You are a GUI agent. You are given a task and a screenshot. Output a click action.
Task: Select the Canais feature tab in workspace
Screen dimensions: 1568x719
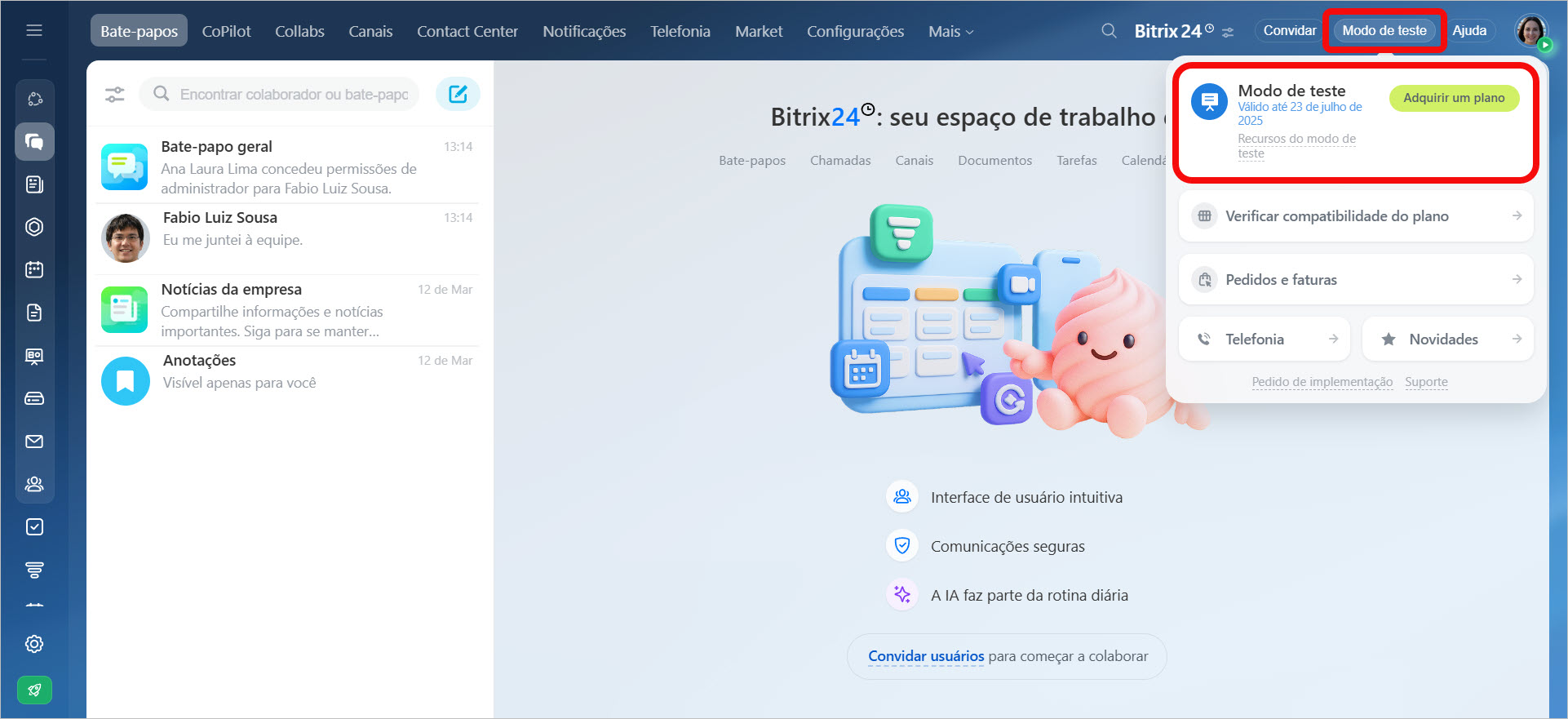[x=914, y=161]
